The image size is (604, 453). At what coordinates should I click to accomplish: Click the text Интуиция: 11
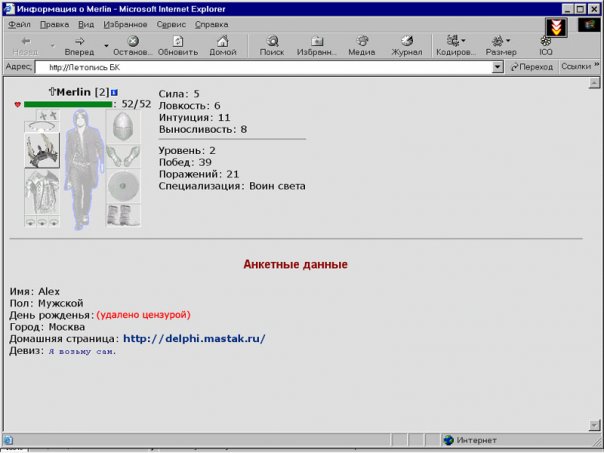[195, 117]
